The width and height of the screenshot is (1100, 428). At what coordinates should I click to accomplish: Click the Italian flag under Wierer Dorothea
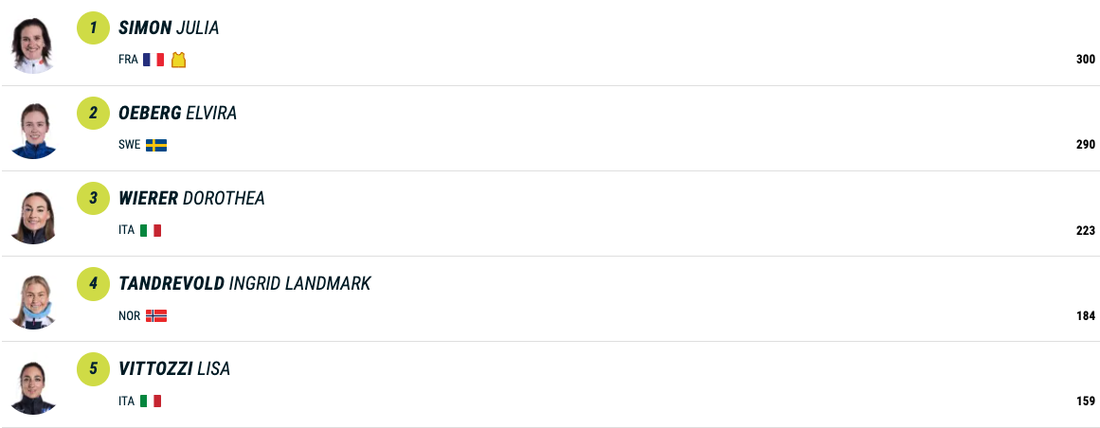pos(150,230)
